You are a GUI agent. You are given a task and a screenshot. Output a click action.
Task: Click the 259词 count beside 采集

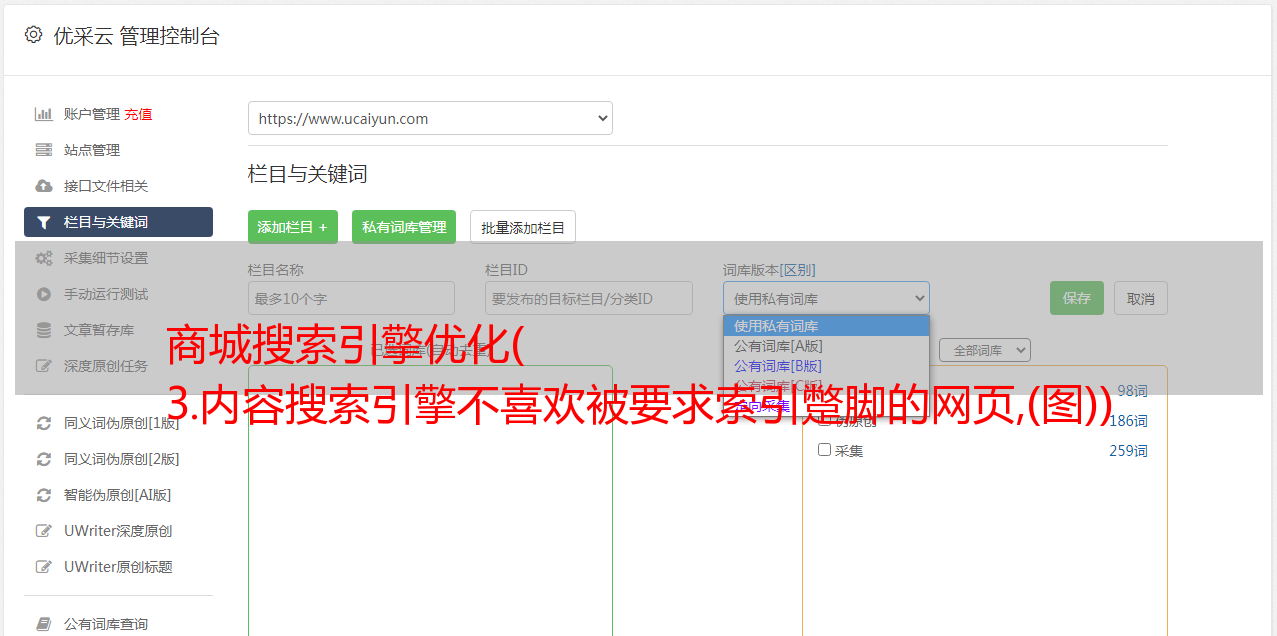(1128, 451)
